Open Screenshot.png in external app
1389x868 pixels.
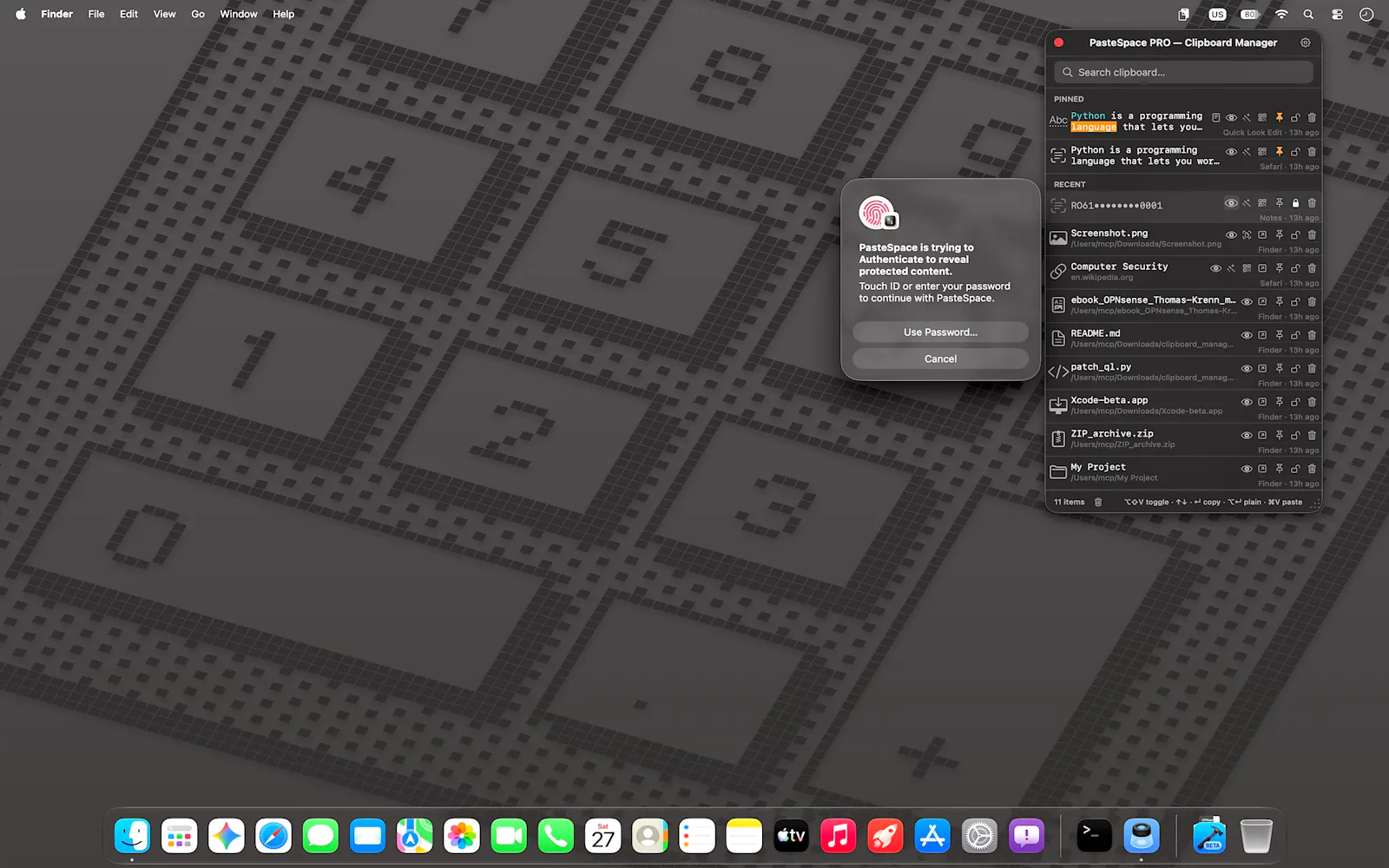[1262, 235]
